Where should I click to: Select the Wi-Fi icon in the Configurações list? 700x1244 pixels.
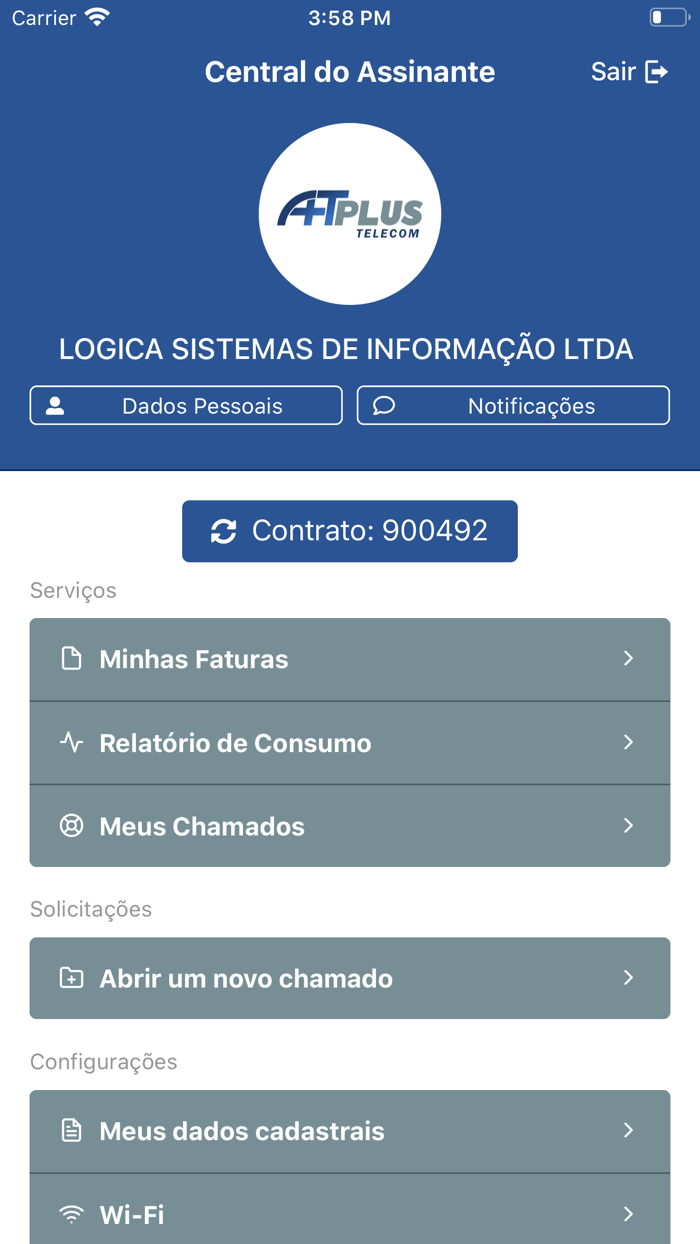click(70, 1214)
